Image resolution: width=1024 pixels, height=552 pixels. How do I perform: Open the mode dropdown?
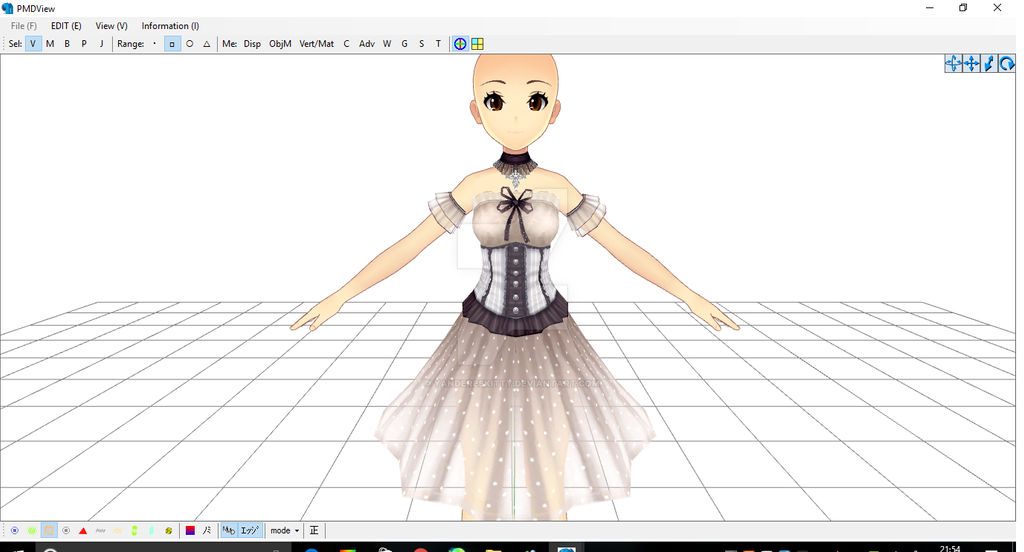[x=285, y=530]
